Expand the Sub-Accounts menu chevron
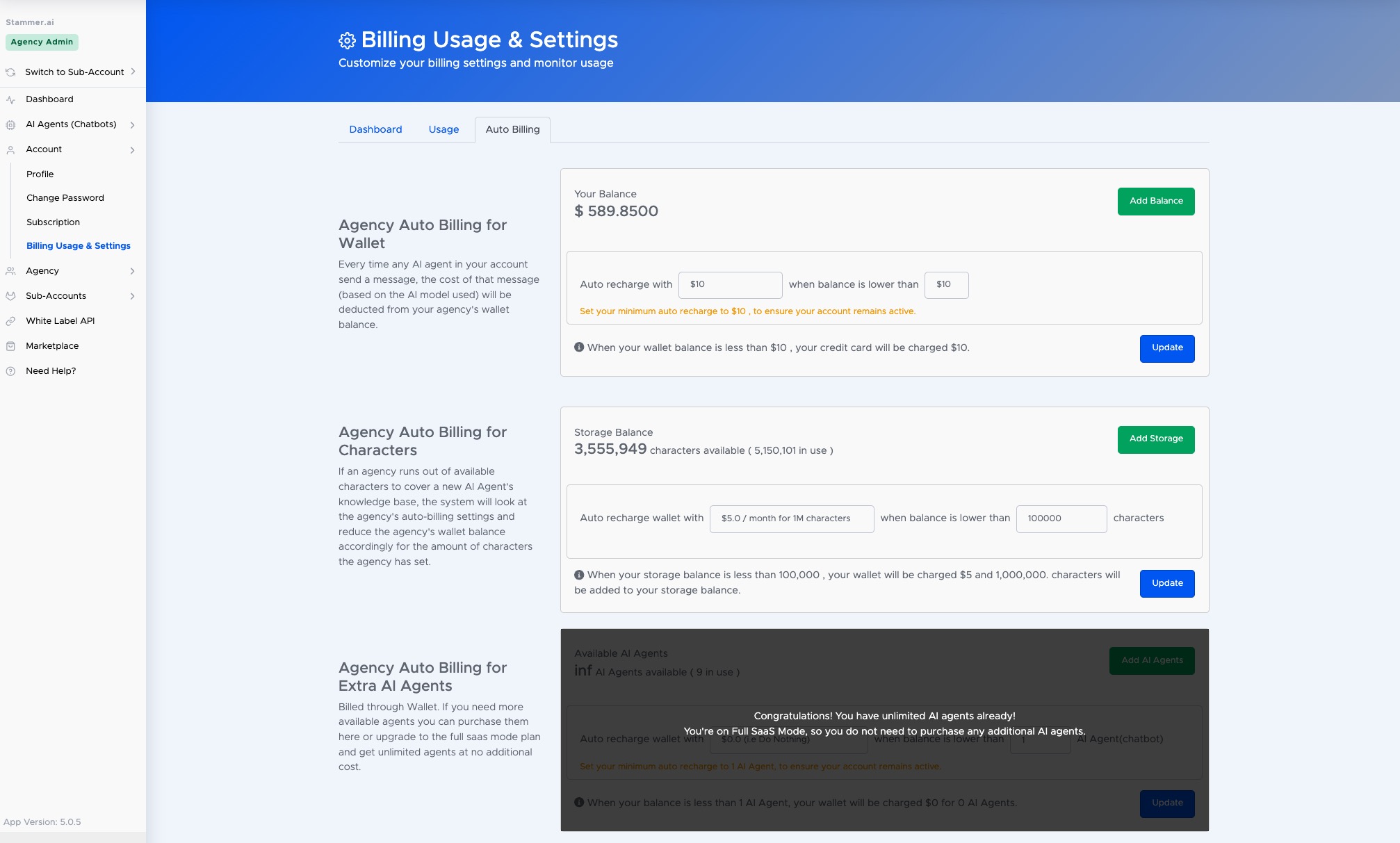Viewport: 1400px width, 843px height. (132, 296)
